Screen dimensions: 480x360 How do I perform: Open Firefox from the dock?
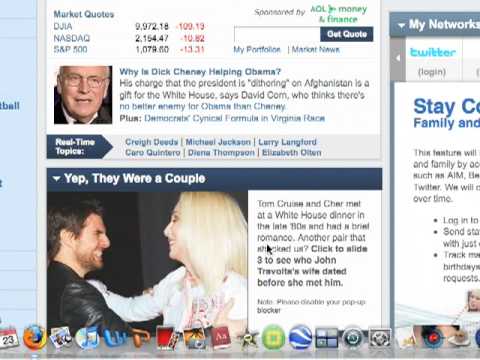(34, 337)
